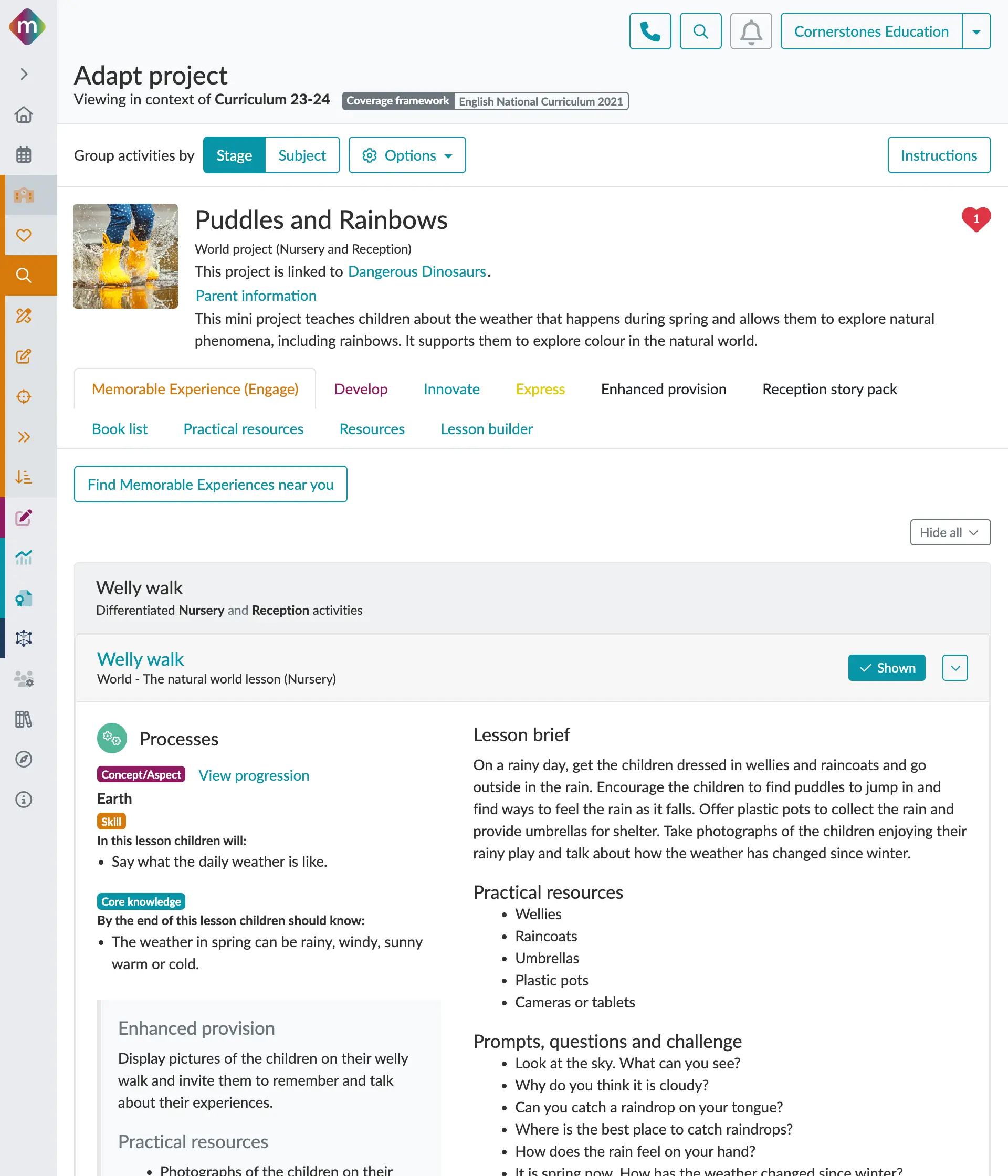The width and height of the screenshot is (1008, 1176).
Task: Click the compass icon in sidebar
Action: tap(24, 759)
